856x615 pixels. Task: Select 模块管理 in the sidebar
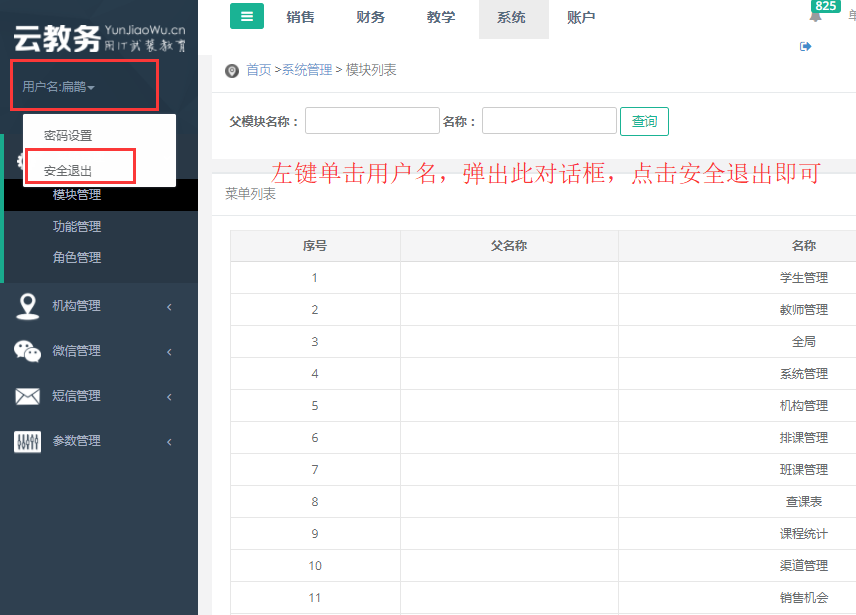[77, 195]
